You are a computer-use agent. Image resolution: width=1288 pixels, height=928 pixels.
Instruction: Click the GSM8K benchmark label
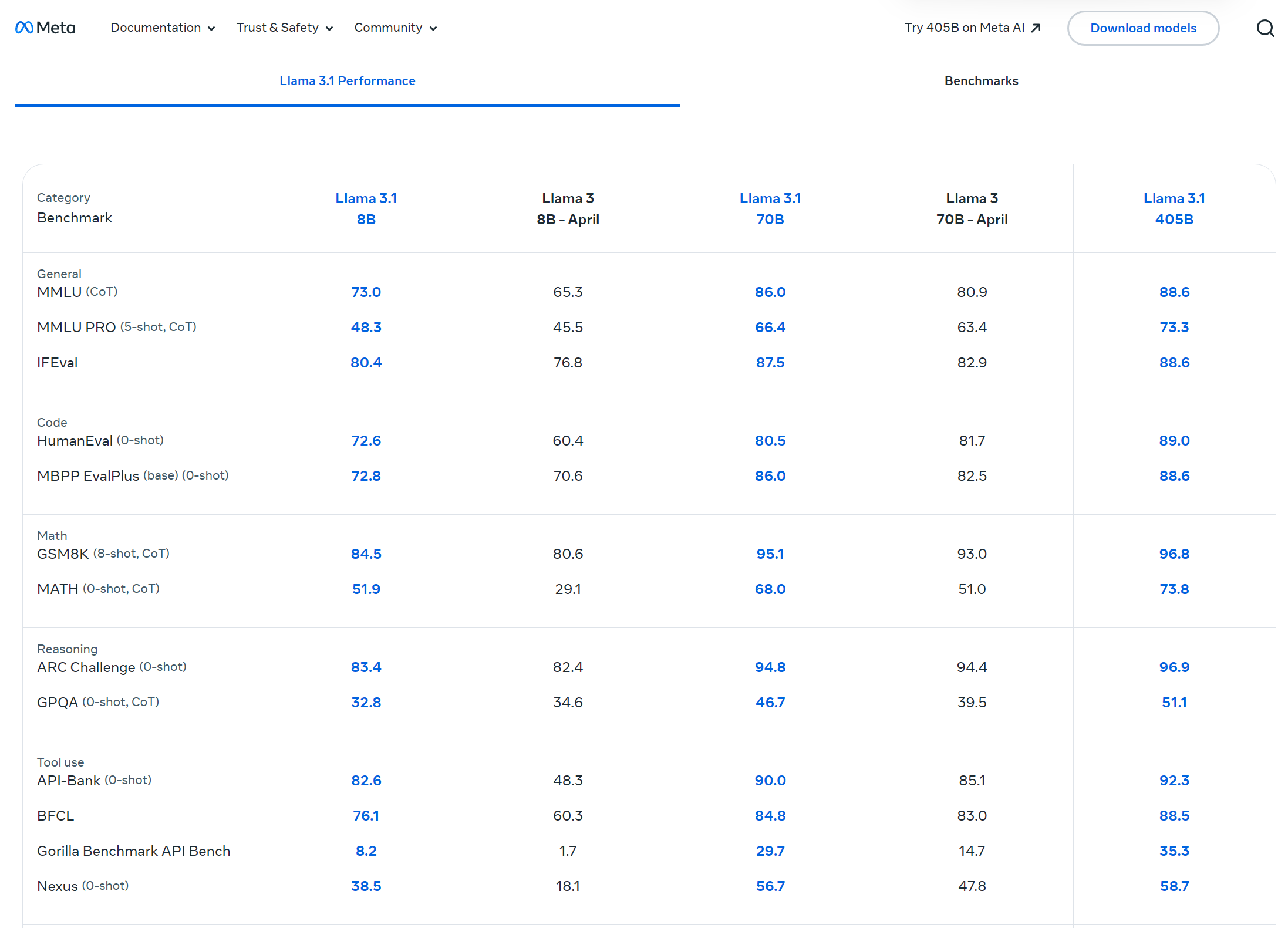(103, 554)
